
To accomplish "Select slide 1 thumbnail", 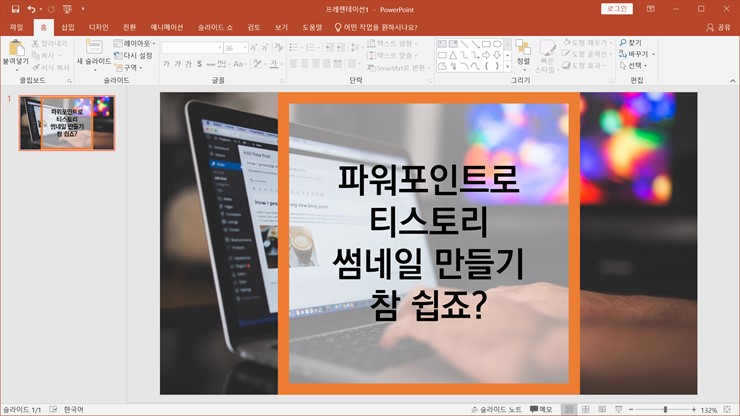I will tap(67, 123).
